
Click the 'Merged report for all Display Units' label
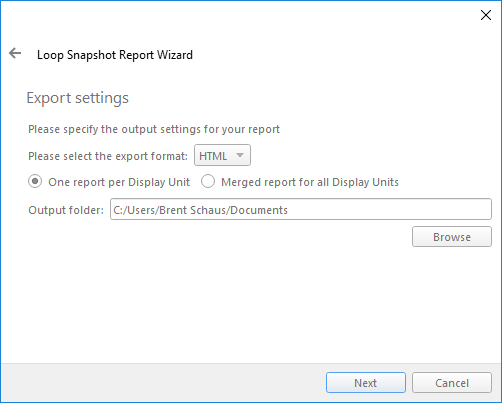click(x=310, y=182)
